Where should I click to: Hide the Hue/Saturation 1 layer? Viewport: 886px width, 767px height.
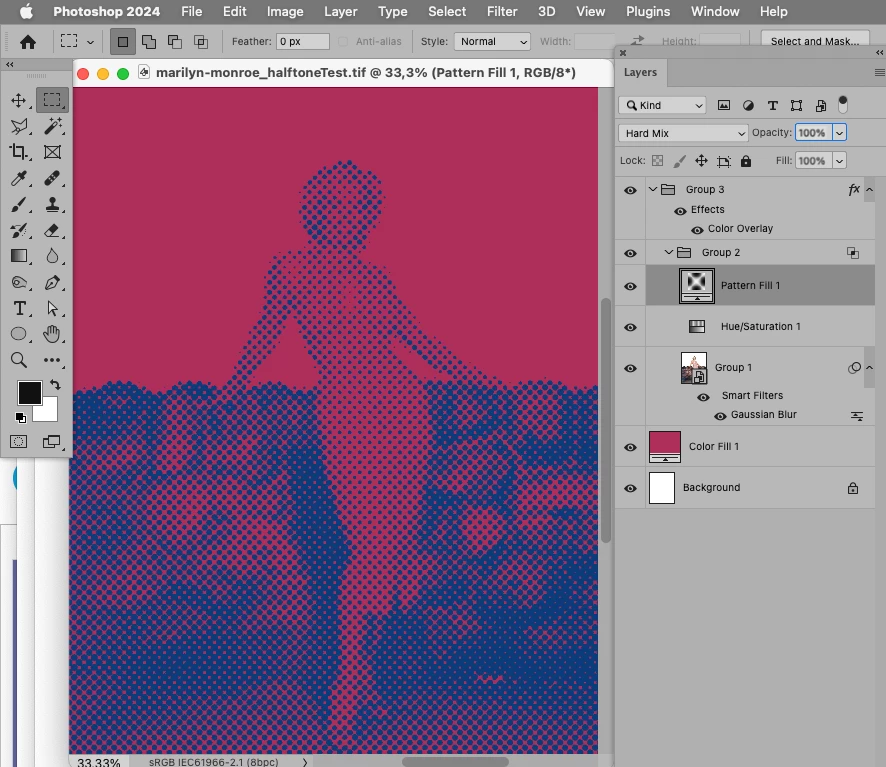[x=631, y=327]
